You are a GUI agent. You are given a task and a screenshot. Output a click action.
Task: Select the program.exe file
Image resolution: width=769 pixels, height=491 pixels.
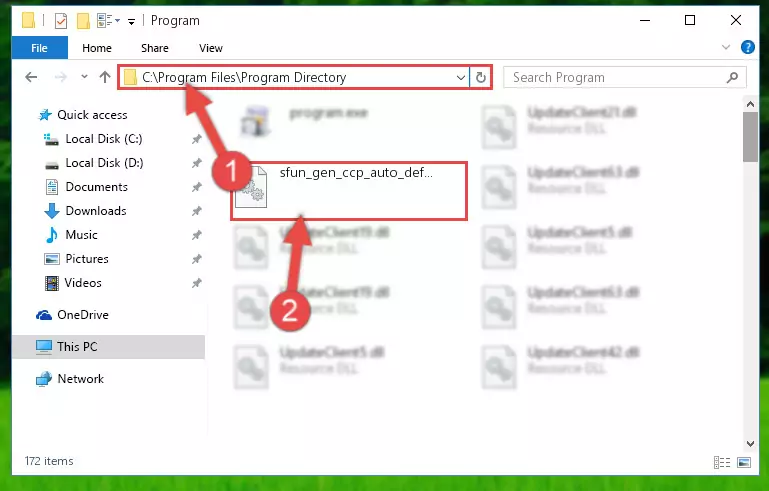click(x=328, y=113)
